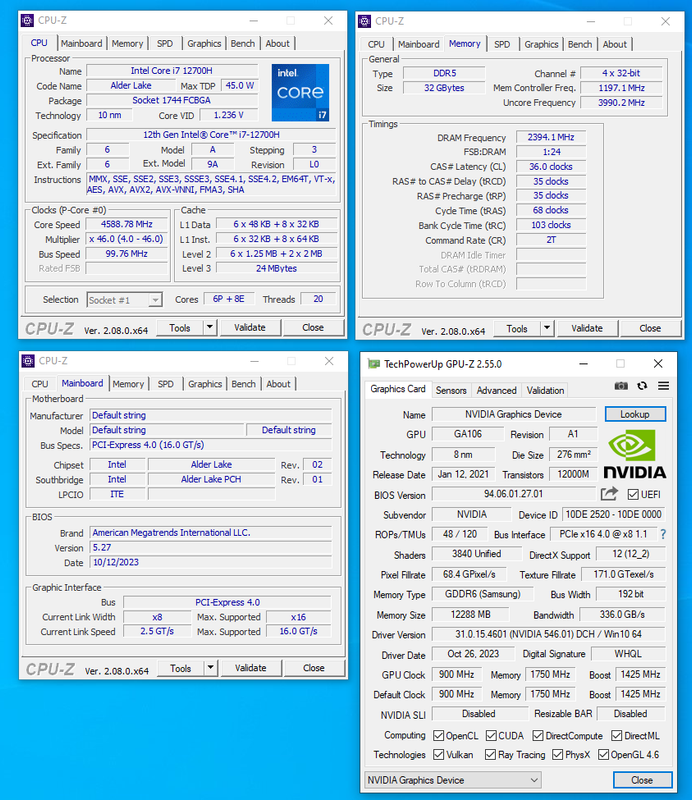Click CPU-Z app icon in Memory window title
Screen dimensions: 692x800
(x=364, y=21)
